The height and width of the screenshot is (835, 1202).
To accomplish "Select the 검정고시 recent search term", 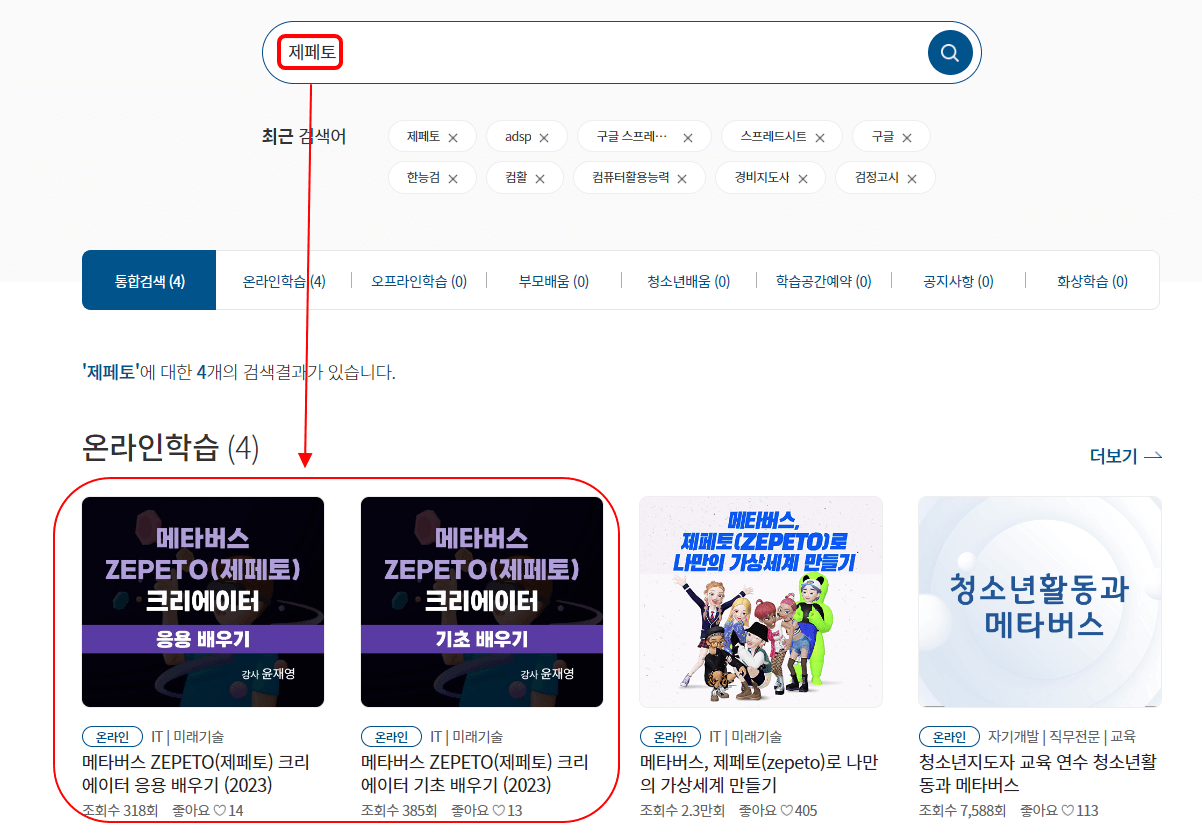I will coord(877,178).
